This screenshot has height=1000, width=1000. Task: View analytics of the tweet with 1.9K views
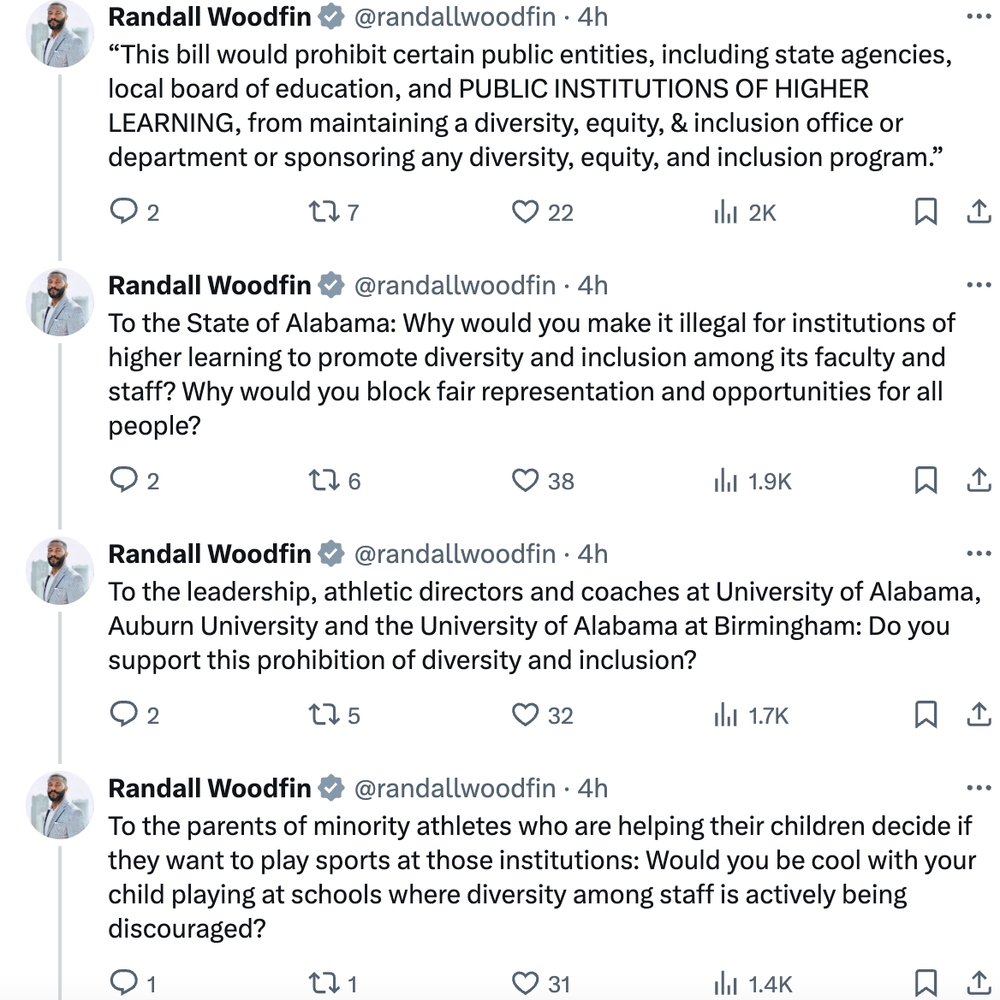pos(753,480)
